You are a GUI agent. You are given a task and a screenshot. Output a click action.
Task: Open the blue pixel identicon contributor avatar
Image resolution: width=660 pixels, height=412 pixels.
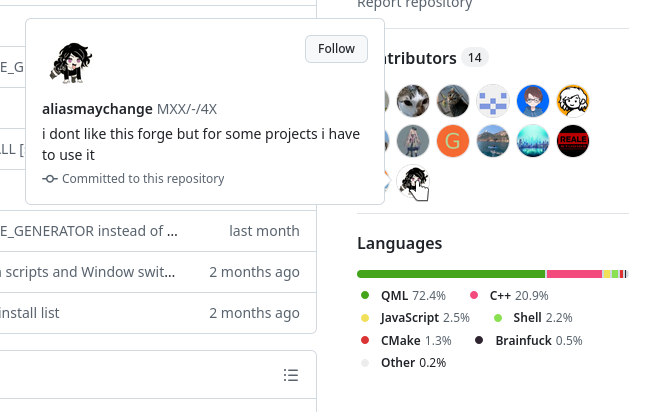point(493,101)
